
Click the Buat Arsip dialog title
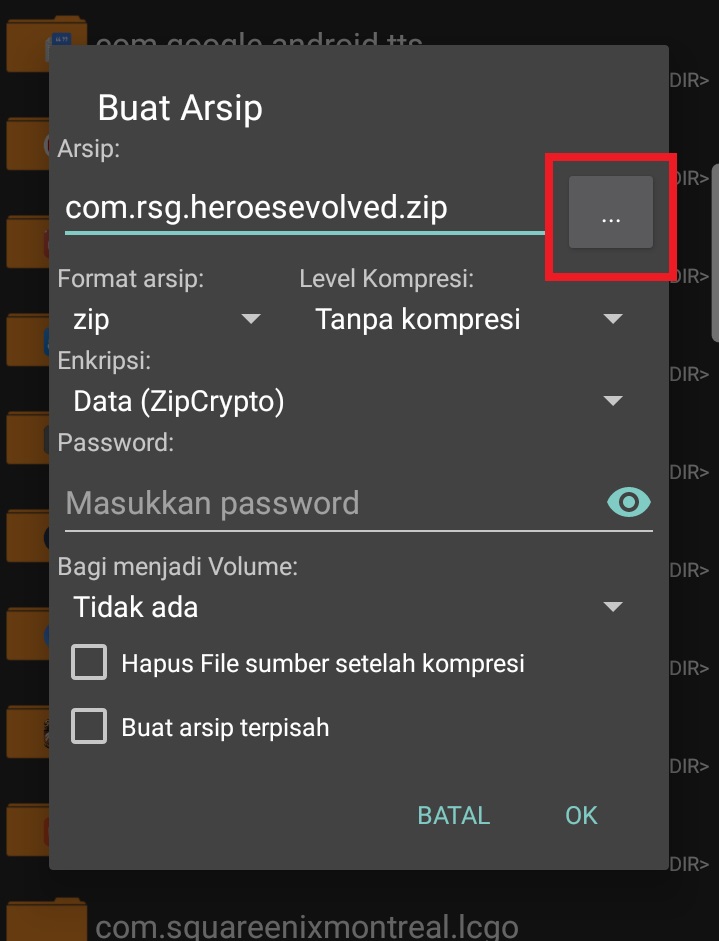[x=180, y=109]
